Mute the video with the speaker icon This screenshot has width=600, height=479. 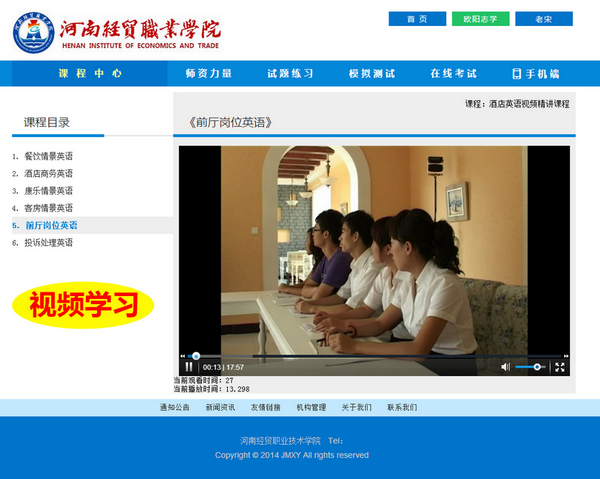tap(505, 367)
